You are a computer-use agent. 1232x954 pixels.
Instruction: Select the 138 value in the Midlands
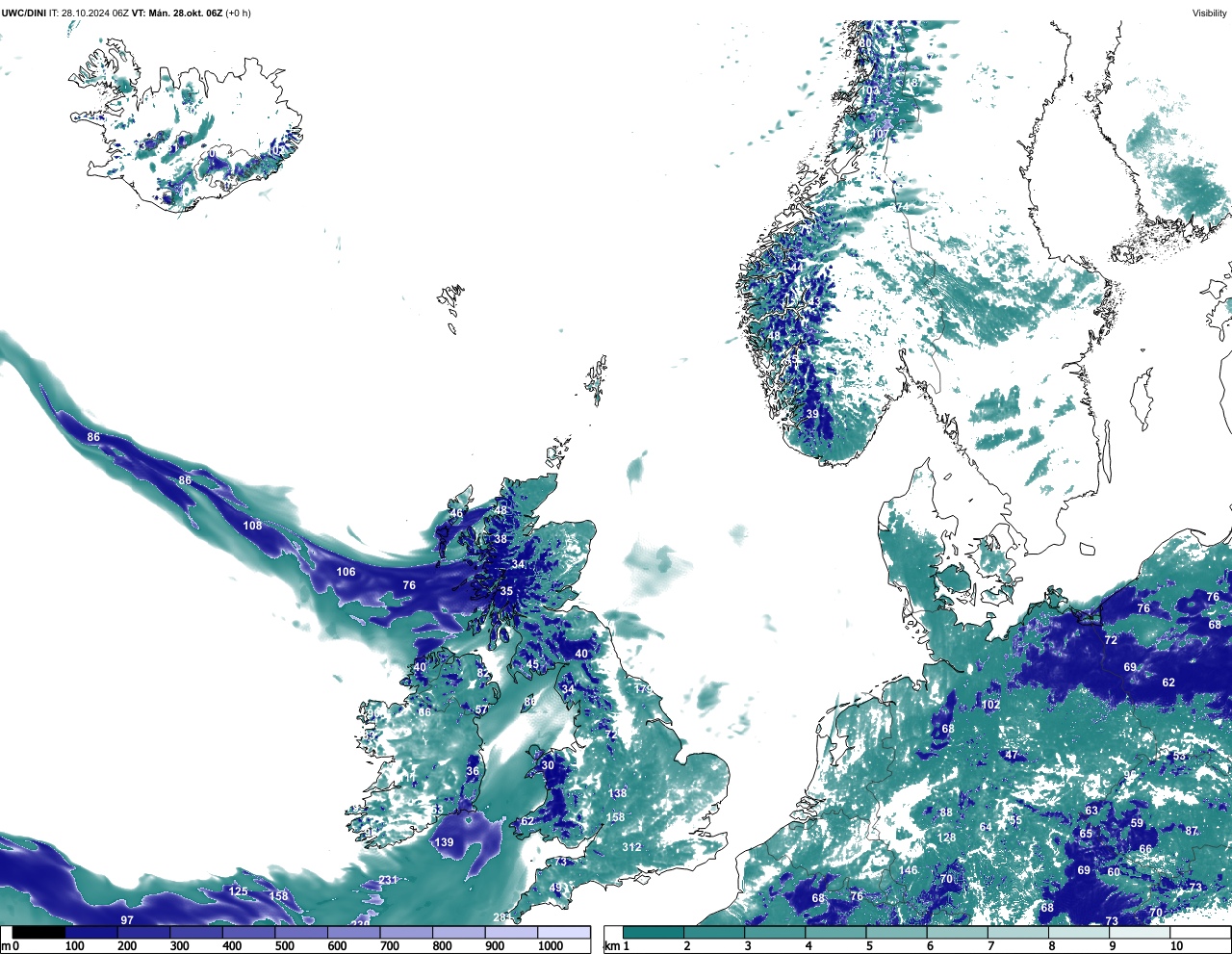[x=617, y=793]
